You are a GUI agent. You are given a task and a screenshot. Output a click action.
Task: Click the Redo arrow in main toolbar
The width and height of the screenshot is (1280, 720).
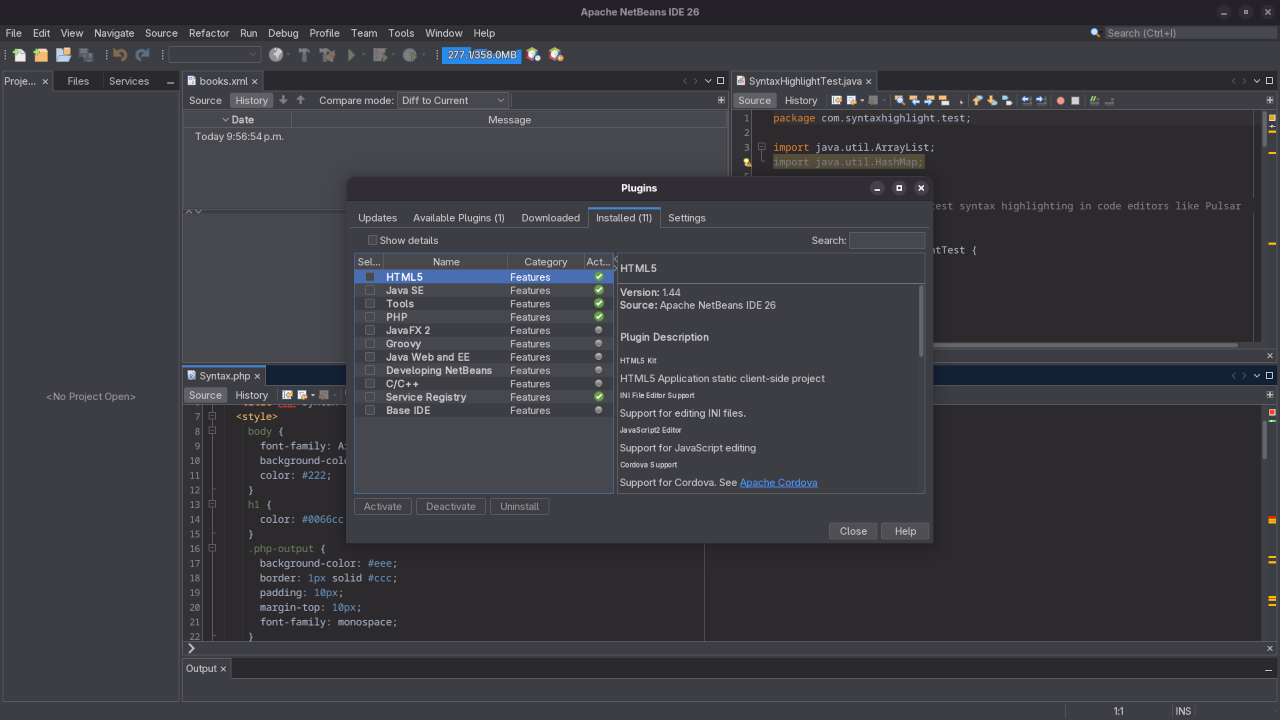pyautogui.click(x=142, y=55)
